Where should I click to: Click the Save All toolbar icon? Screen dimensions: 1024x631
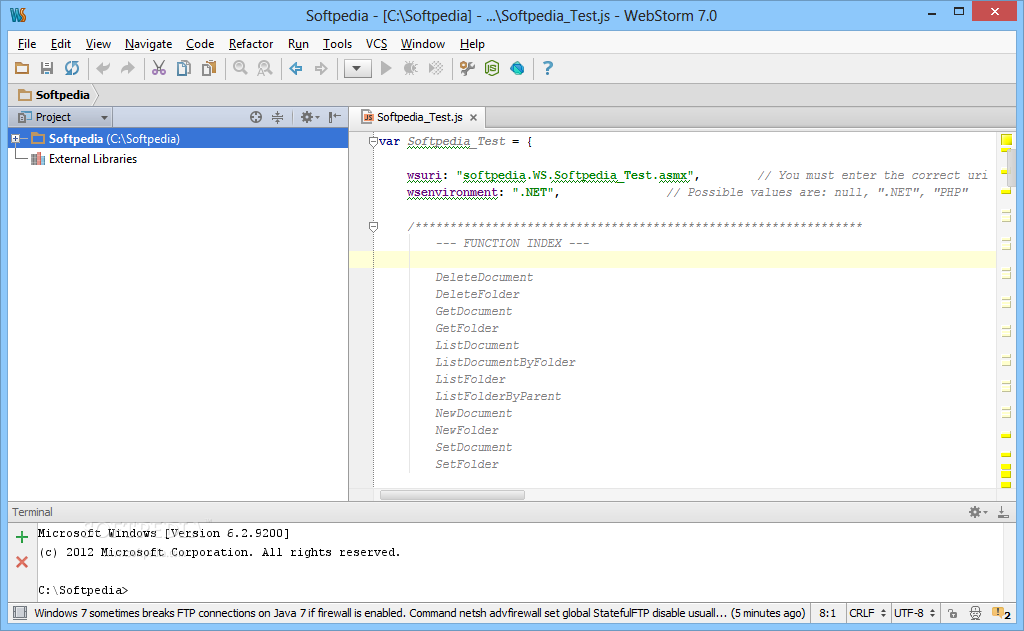coord(47,68)
